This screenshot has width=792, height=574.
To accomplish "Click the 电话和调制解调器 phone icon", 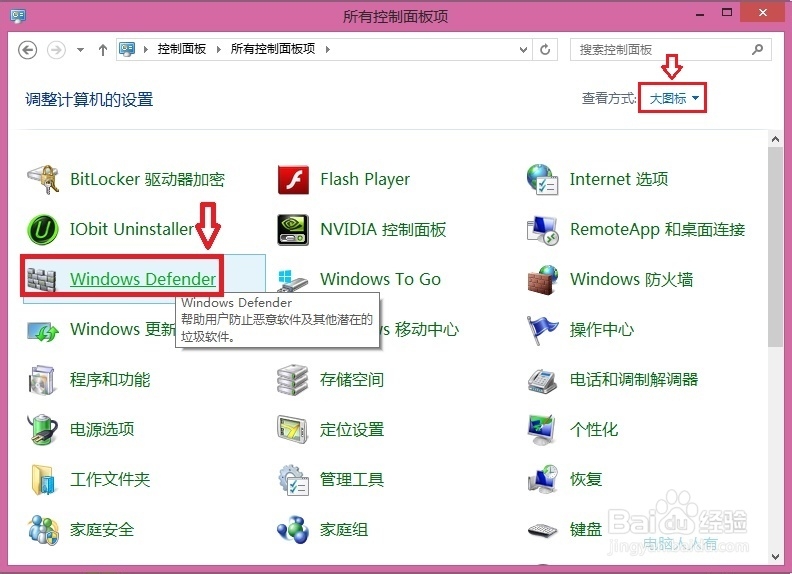I will point(542,380).
